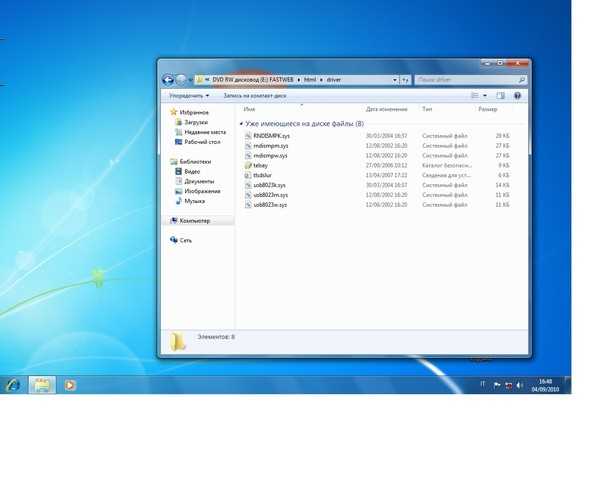600x480 pixels.
Task: Click the computer icon beside Компьютер
Action: coord(174,220)
